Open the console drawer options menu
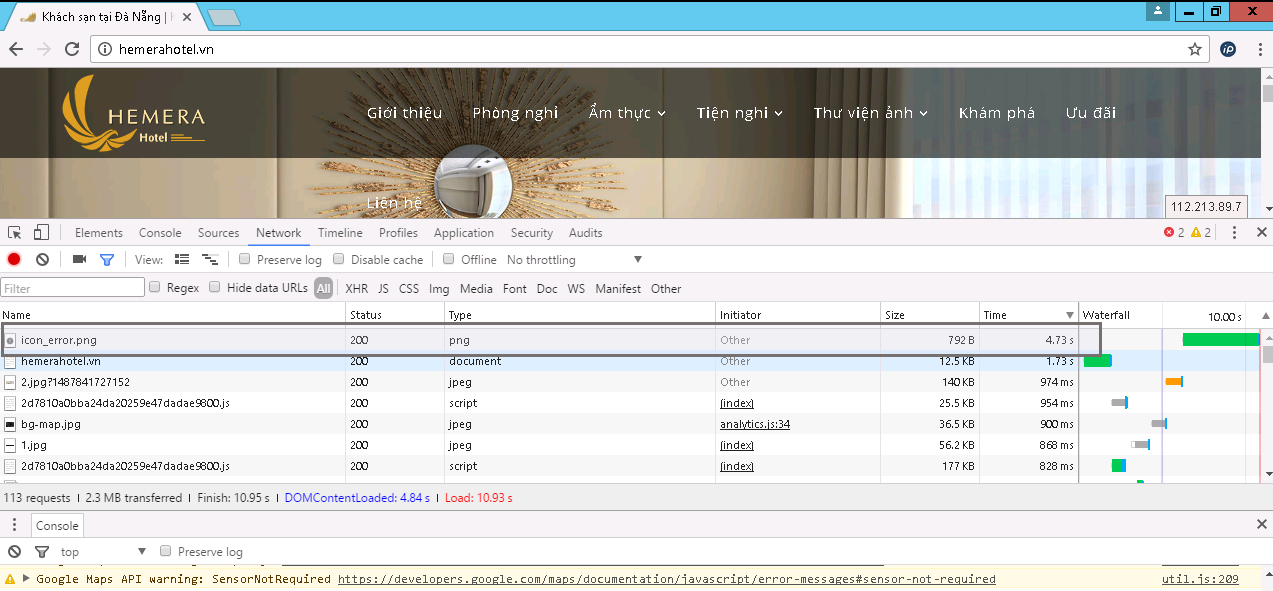 tap(14, 525)
